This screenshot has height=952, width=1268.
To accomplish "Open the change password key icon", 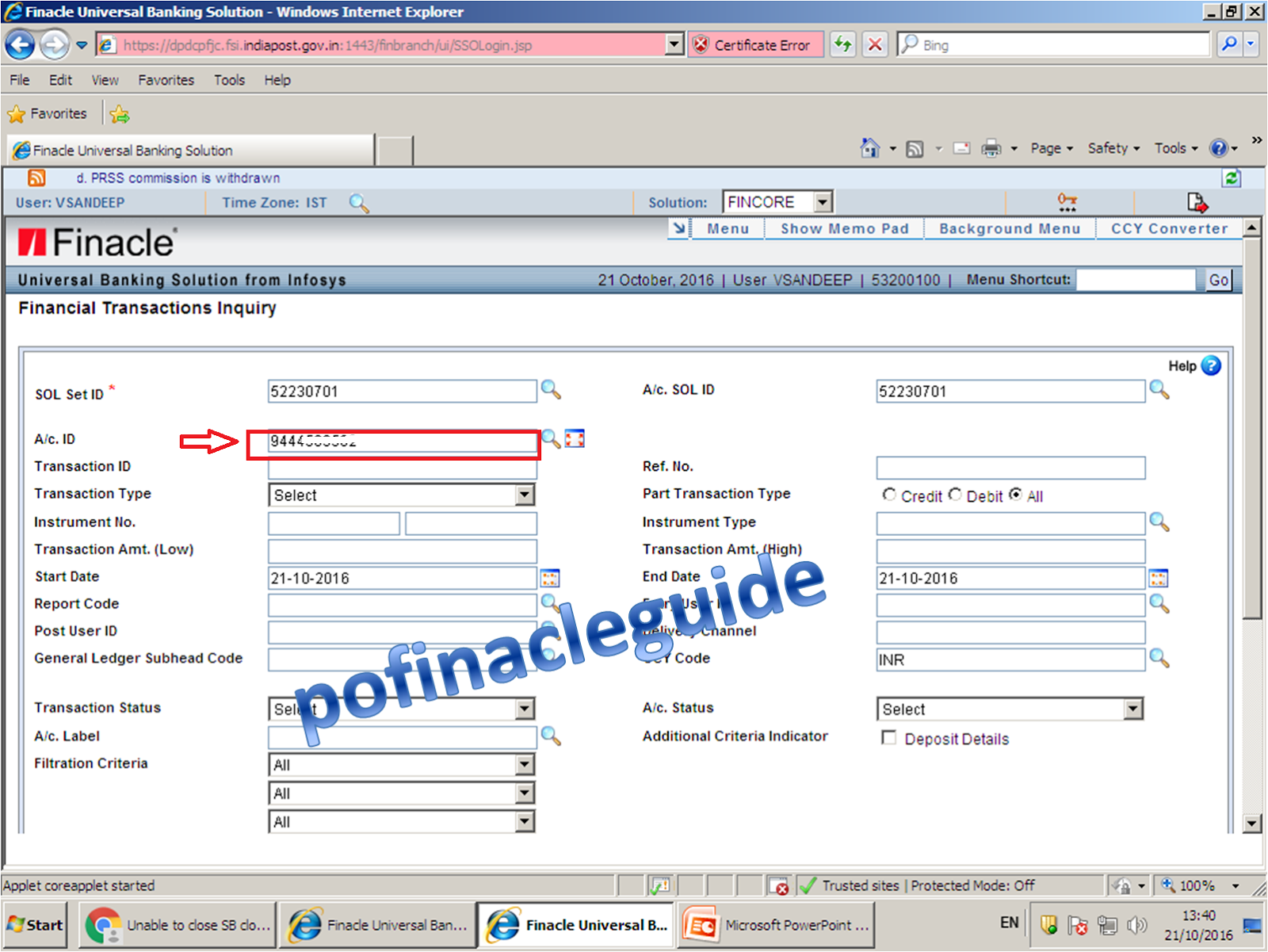I will coord(1067,202).
